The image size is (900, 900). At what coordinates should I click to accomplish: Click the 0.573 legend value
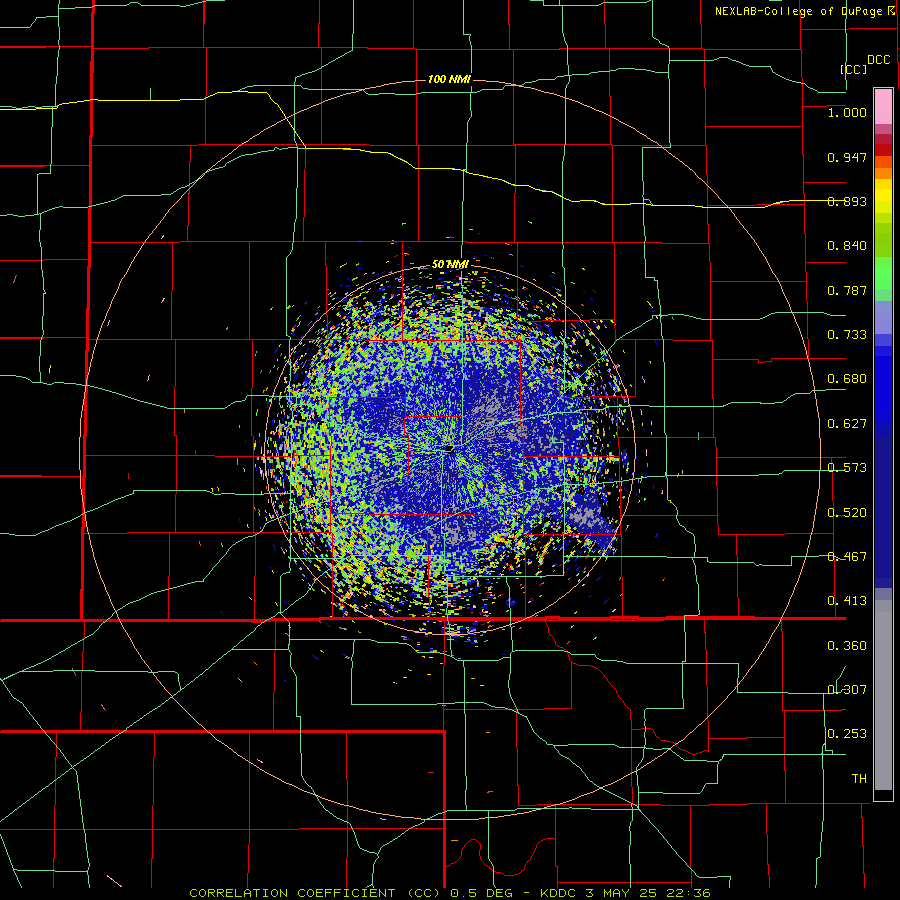847,468
